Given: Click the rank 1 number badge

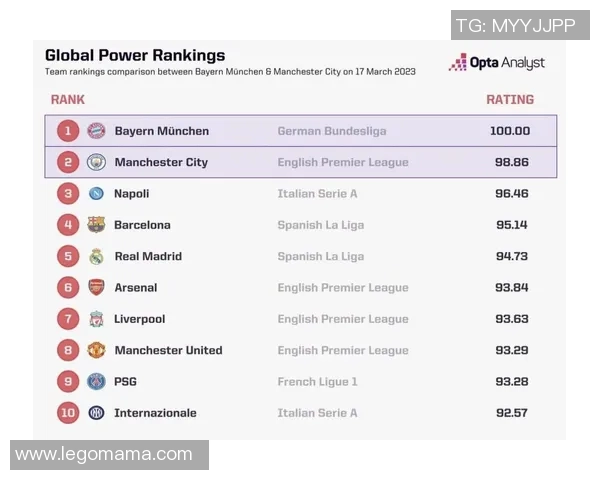Looking at the screenshot, I should 68,131.
